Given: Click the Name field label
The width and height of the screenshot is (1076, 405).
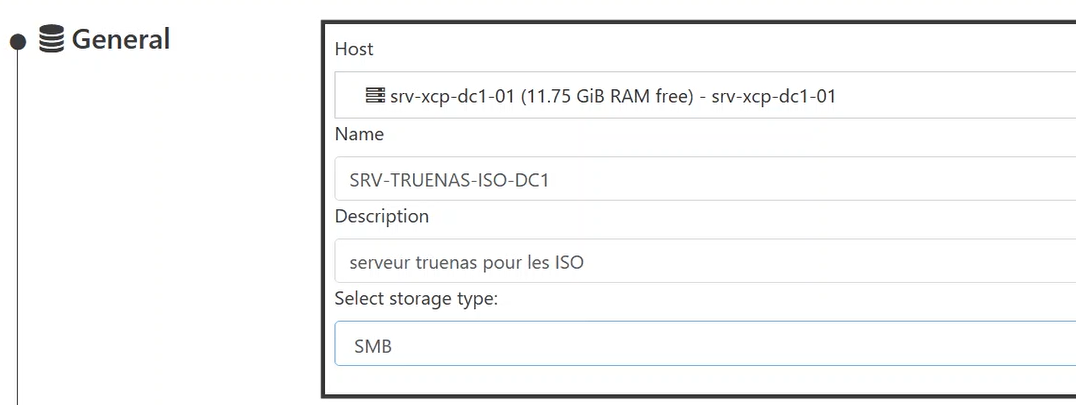Looking at the screenshot, I should (359, 133).
